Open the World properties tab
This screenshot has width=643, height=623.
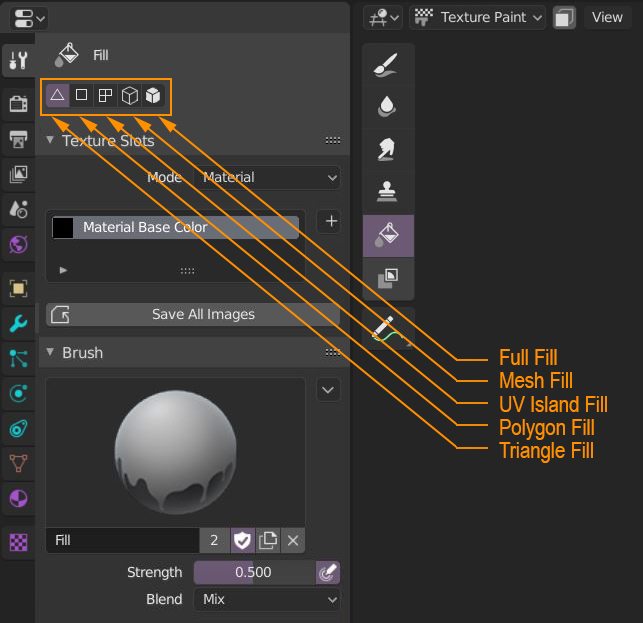click(18, 245)
